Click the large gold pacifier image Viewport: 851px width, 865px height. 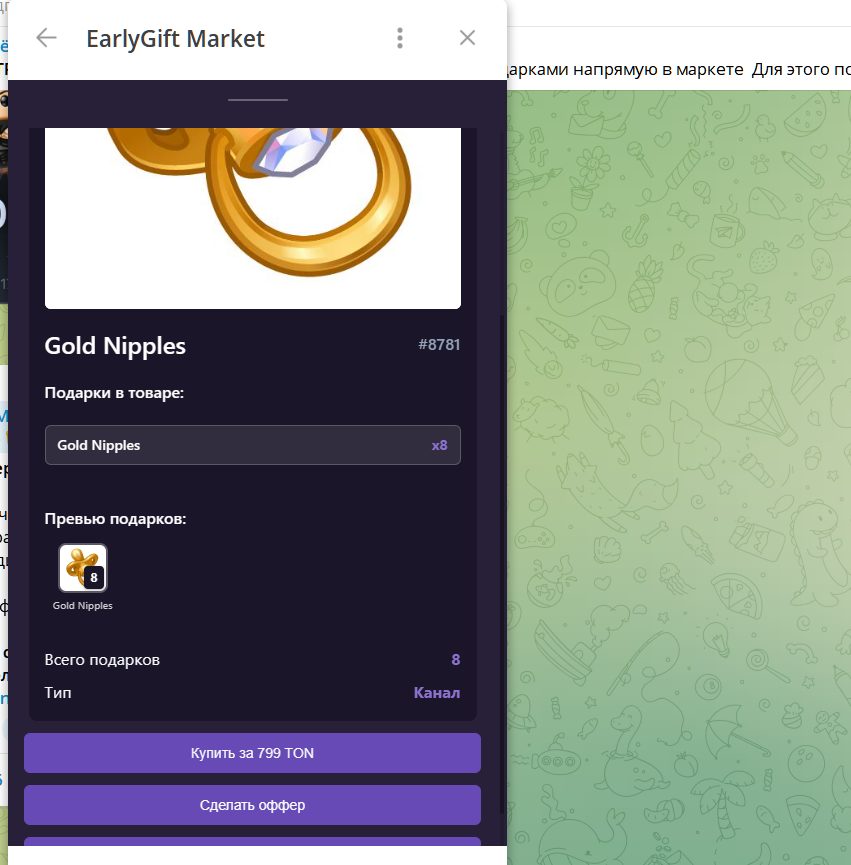(253, 218)
